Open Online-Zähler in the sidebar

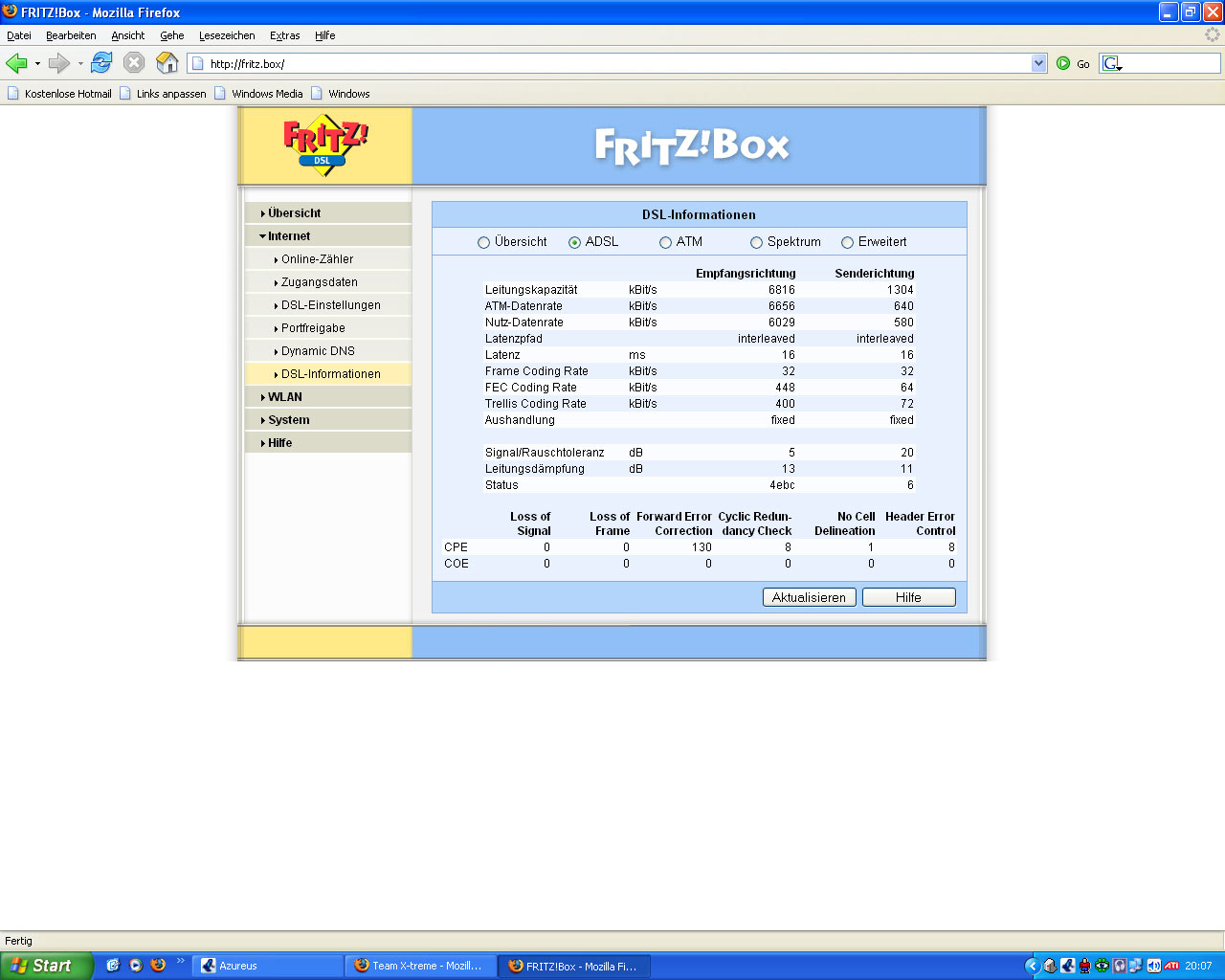point(327,259)
